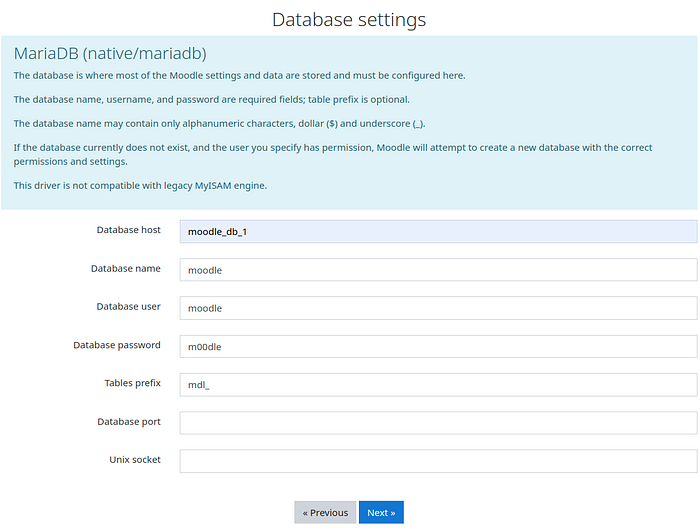The image size is (700, 532).
Task: Click the 'Tables prefix' label
Action: click(x=133, y=383)
